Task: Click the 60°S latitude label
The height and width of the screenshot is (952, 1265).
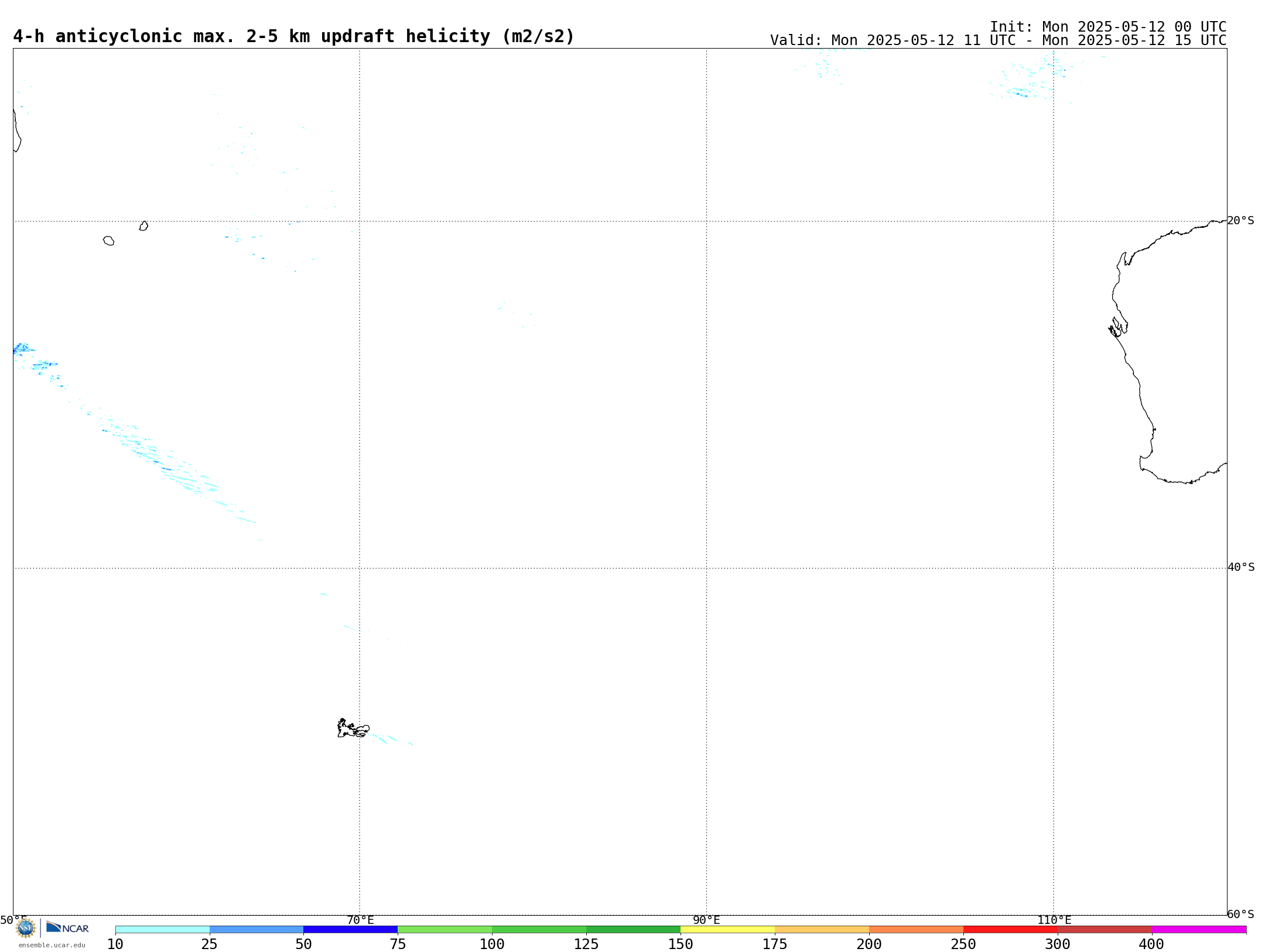Action: click(1241, 914)
